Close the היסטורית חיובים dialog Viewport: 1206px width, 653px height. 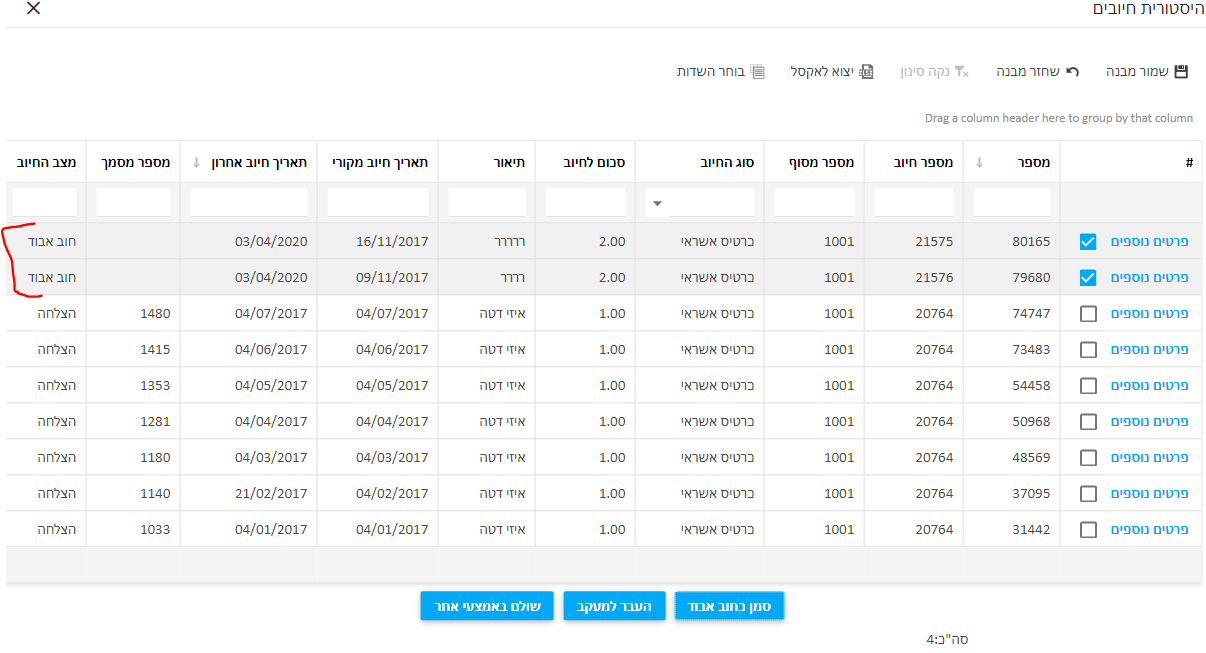33,9
